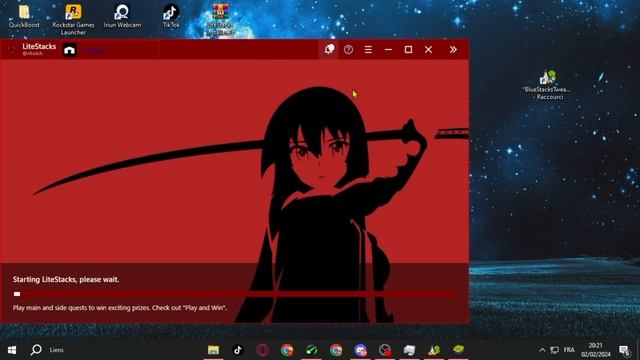Close the LiteStacks window
The height and width of the screenshot is (360, 640).
pyautogui.click(x=428, y=49)
